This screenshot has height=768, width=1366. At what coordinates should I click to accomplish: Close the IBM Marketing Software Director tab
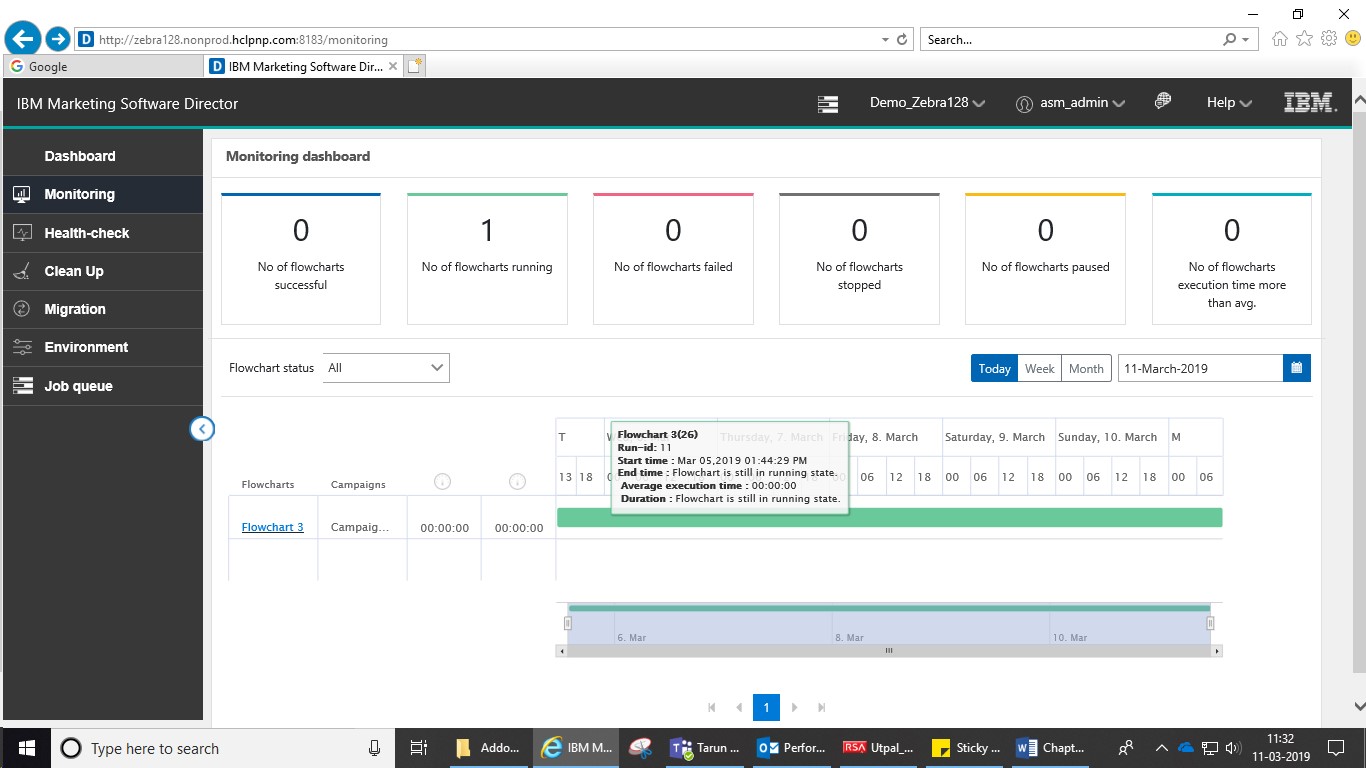(x=393, y=66)
